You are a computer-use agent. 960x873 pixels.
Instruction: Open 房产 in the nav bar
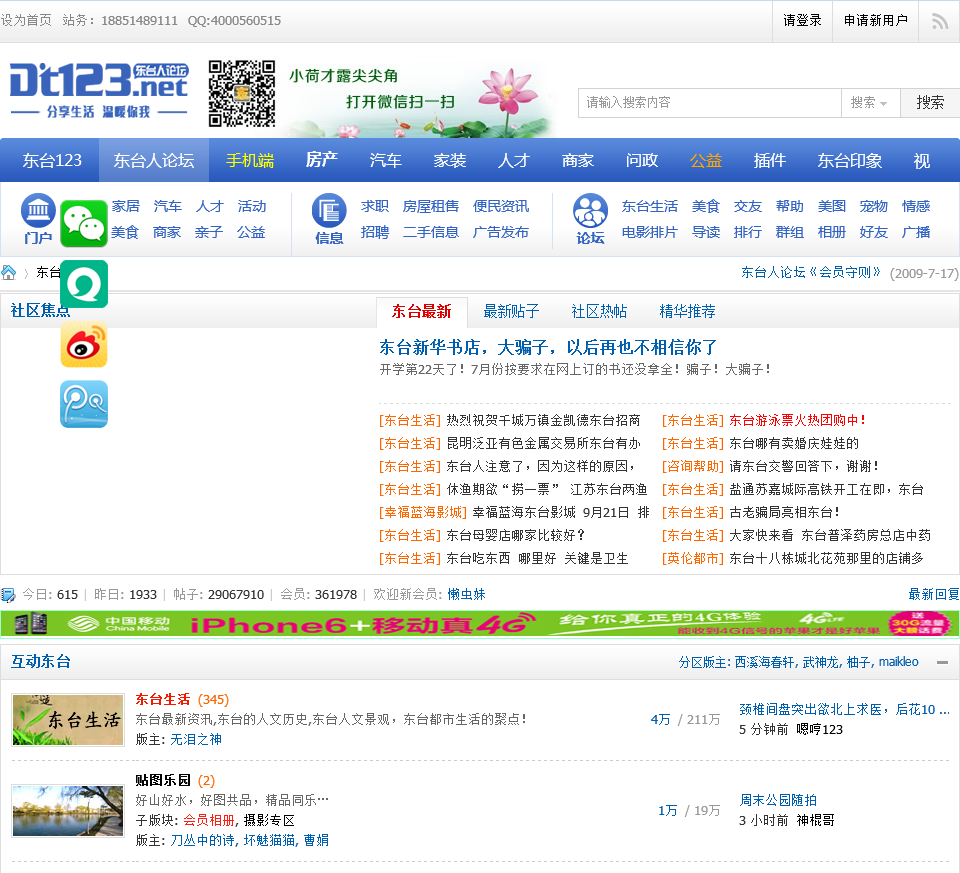[321, 160]
